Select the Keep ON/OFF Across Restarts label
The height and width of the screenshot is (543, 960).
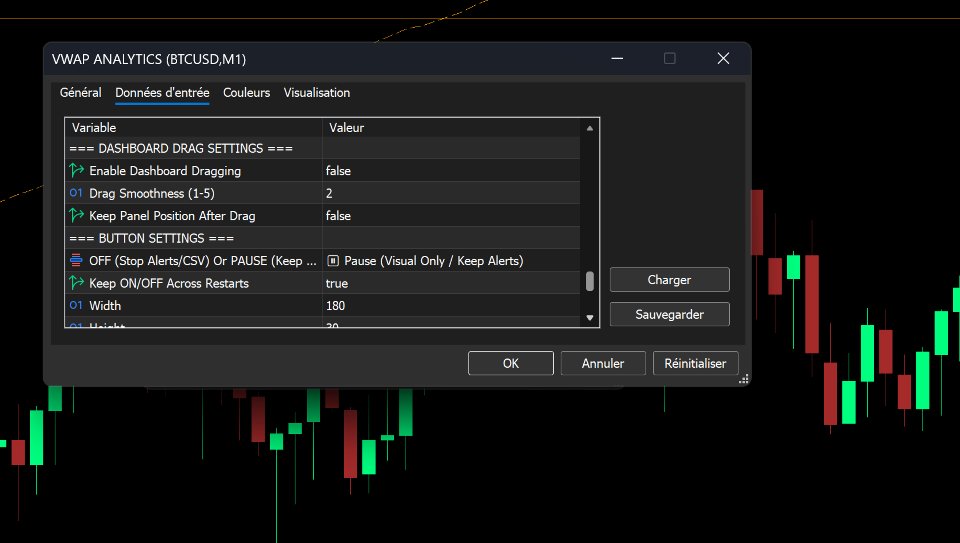[x=169, y=283]
